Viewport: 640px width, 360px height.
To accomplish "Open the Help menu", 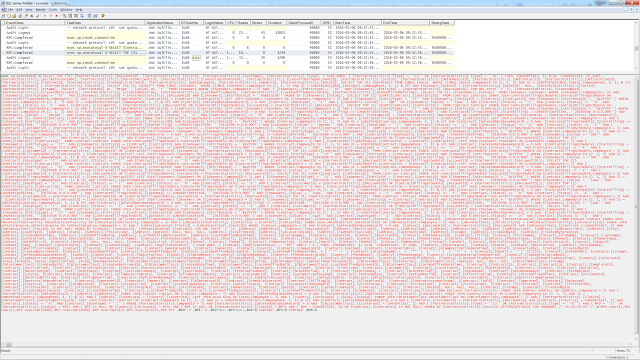I will (x=79, y=10).
